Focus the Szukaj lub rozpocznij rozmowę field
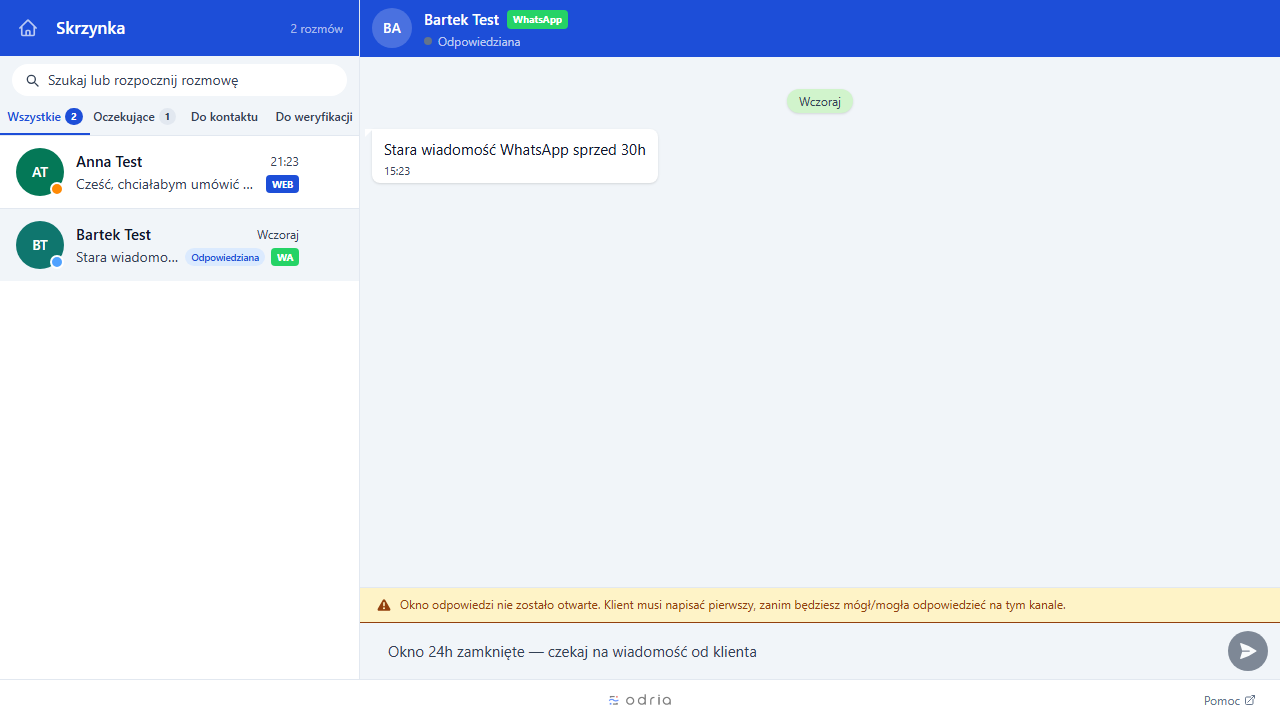Image resolution: width=1280 pixels, height=720 pixels. [x=179, y=80]
